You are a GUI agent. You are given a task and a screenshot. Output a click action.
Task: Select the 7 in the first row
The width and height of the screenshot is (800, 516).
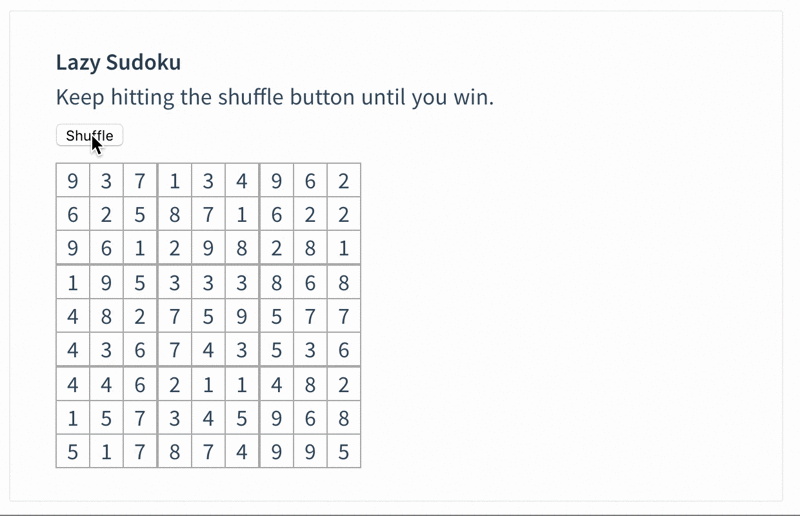tap(140, 181)
